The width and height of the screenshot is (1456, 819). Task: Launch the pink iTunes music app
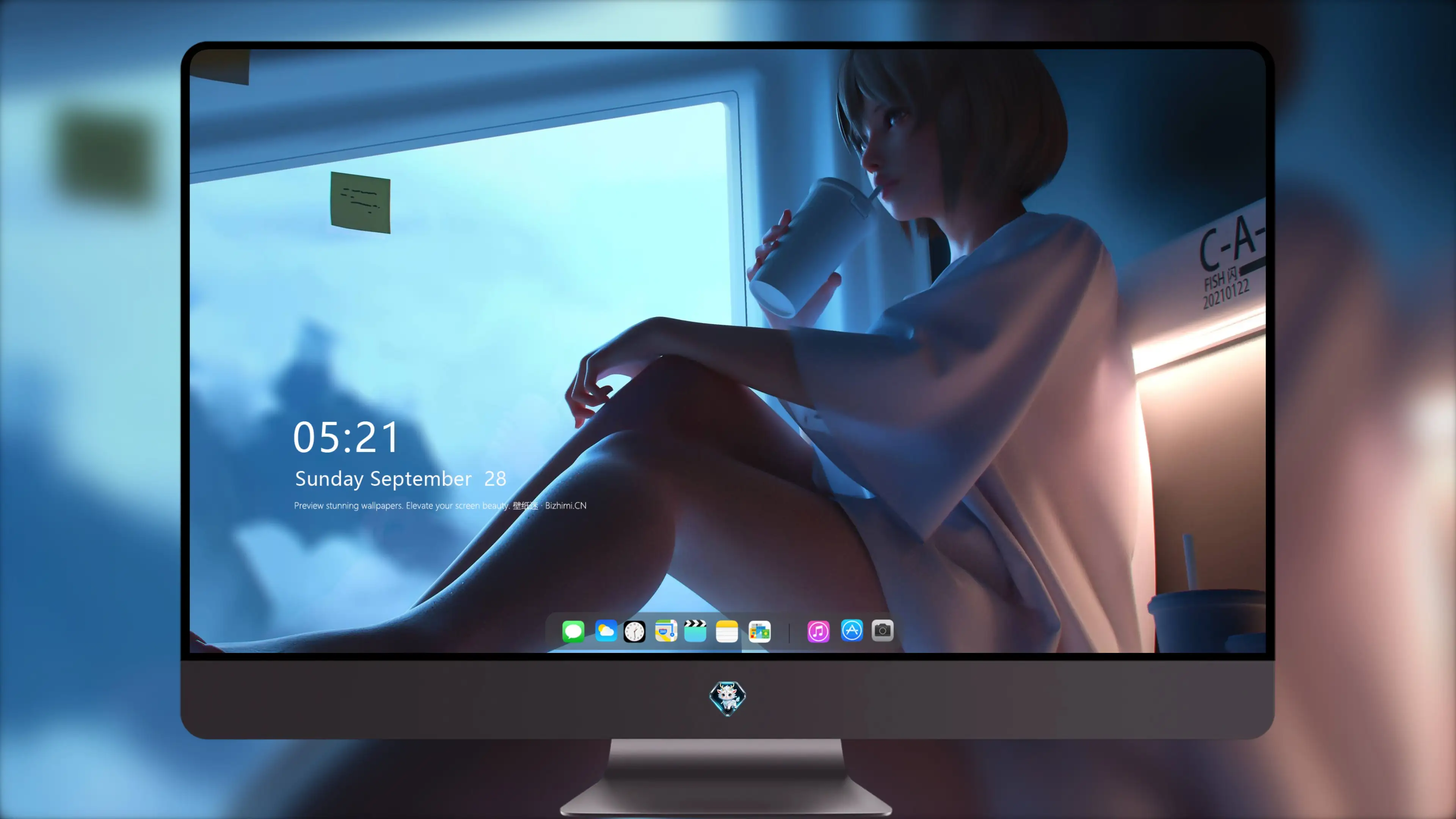pyautogui.click(x=819, y=631)
